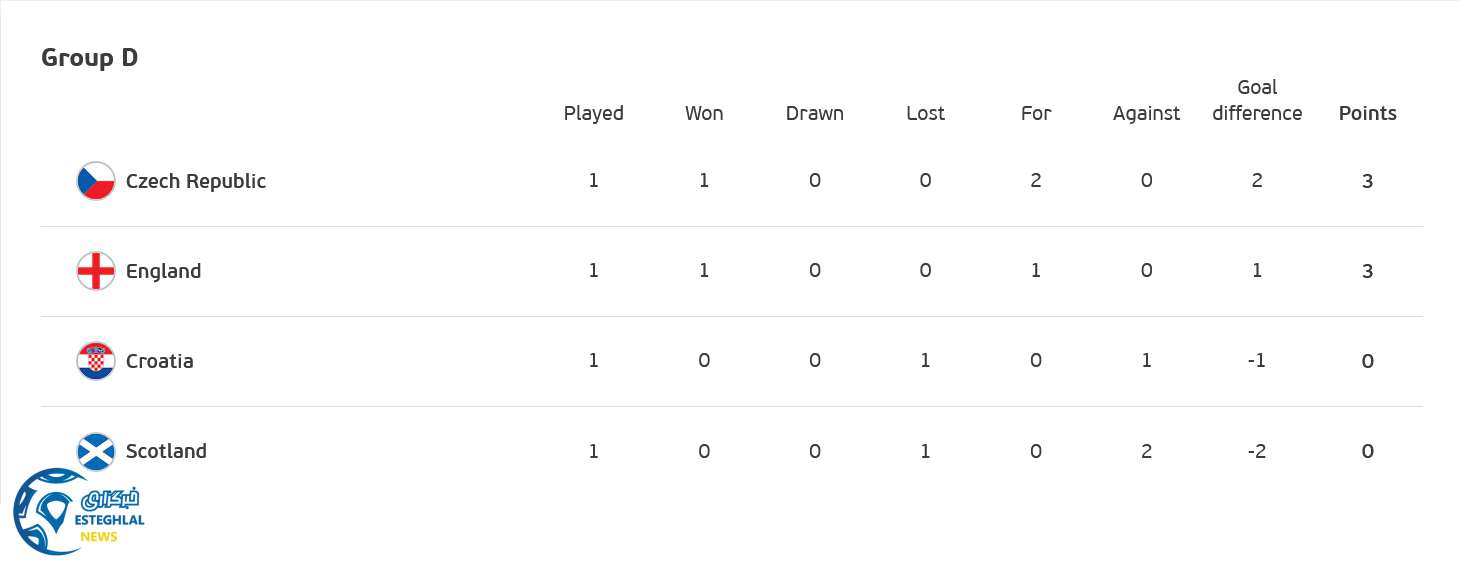Click the Goal difference column header
This screenshot has height=578, width=1462.
click(x=1257, y=100)
